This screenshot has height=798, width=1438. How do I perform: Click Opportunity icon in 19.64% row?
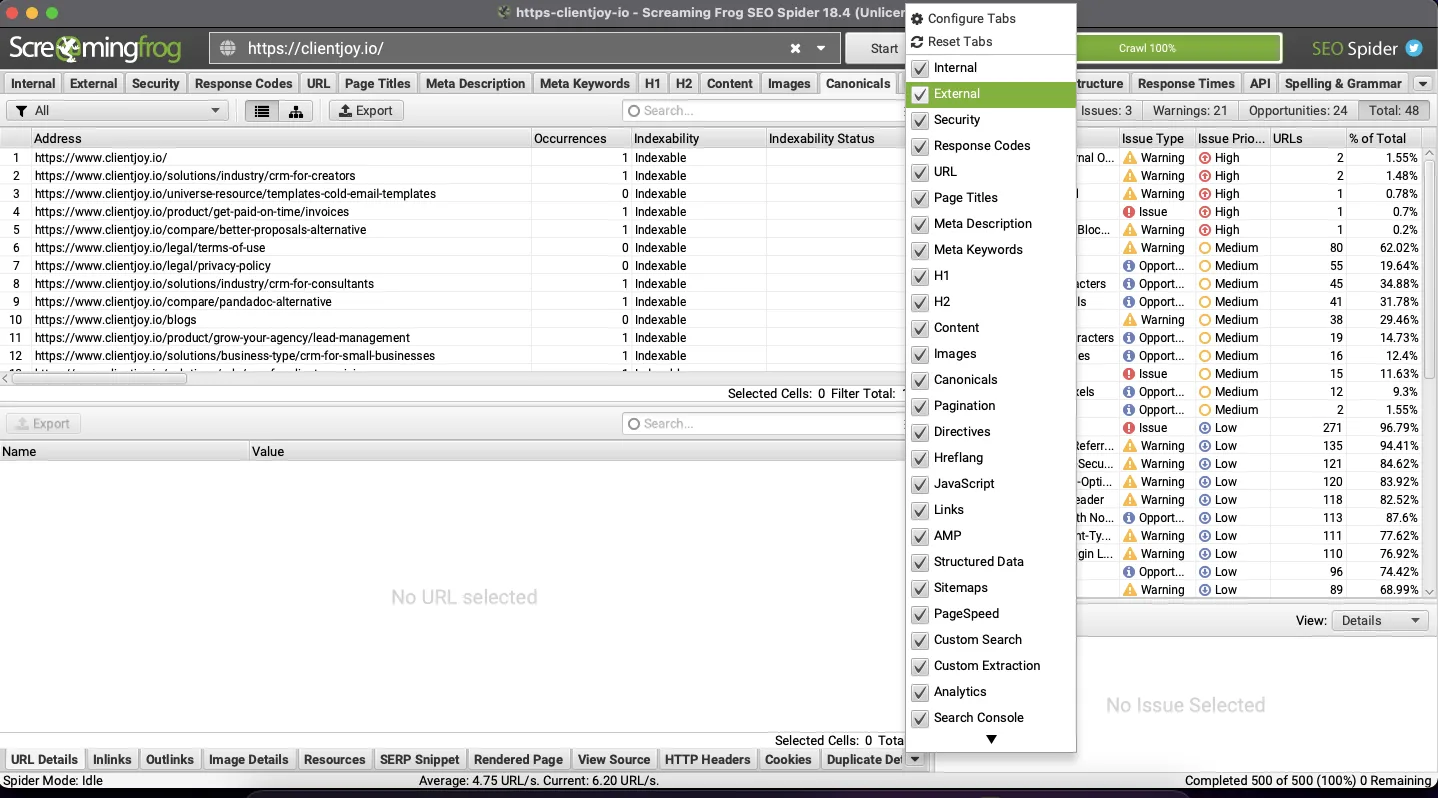(x=1130, y=266)
